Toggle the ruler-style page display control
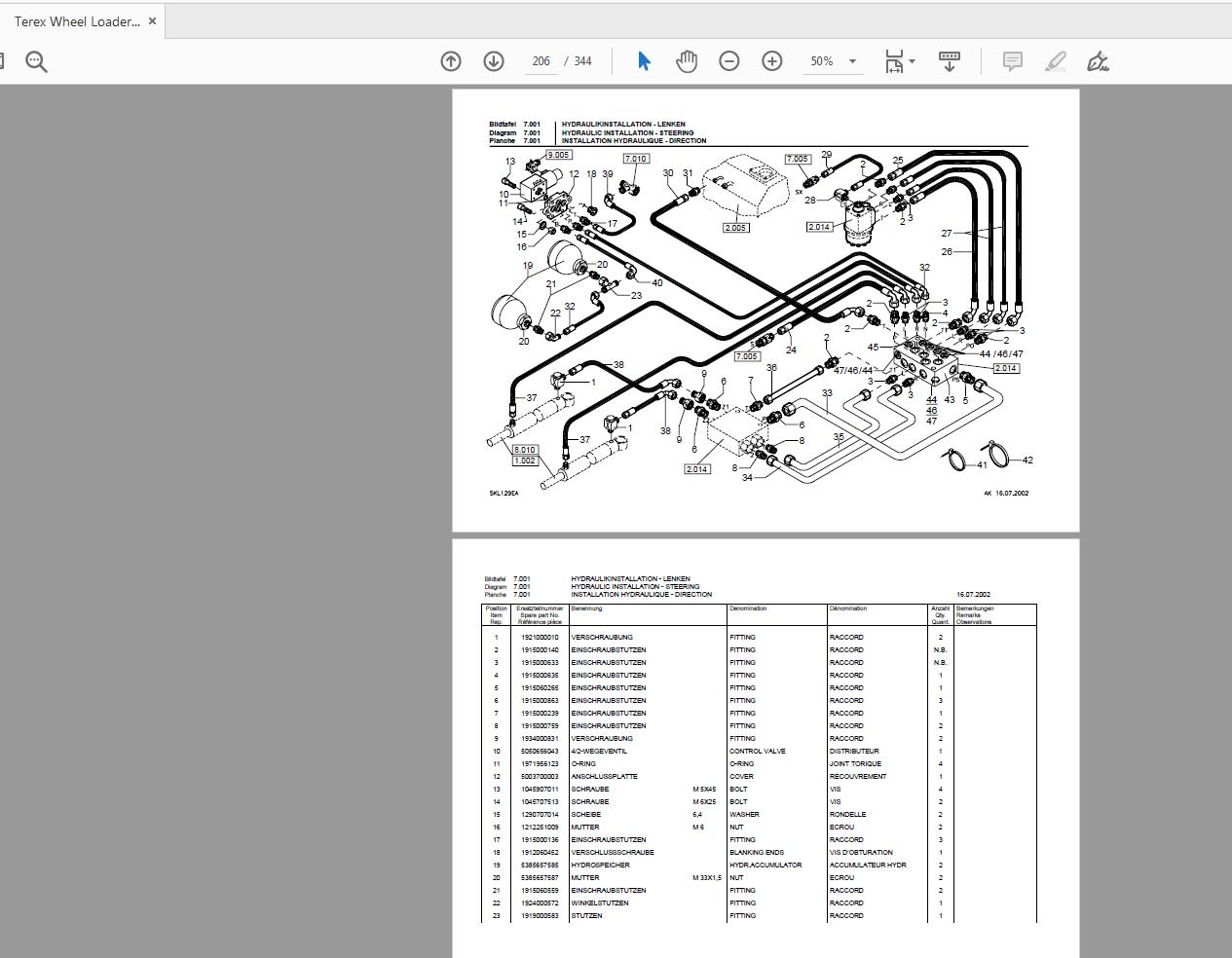This screenshot has width=1232, height=958. (949, 60)
